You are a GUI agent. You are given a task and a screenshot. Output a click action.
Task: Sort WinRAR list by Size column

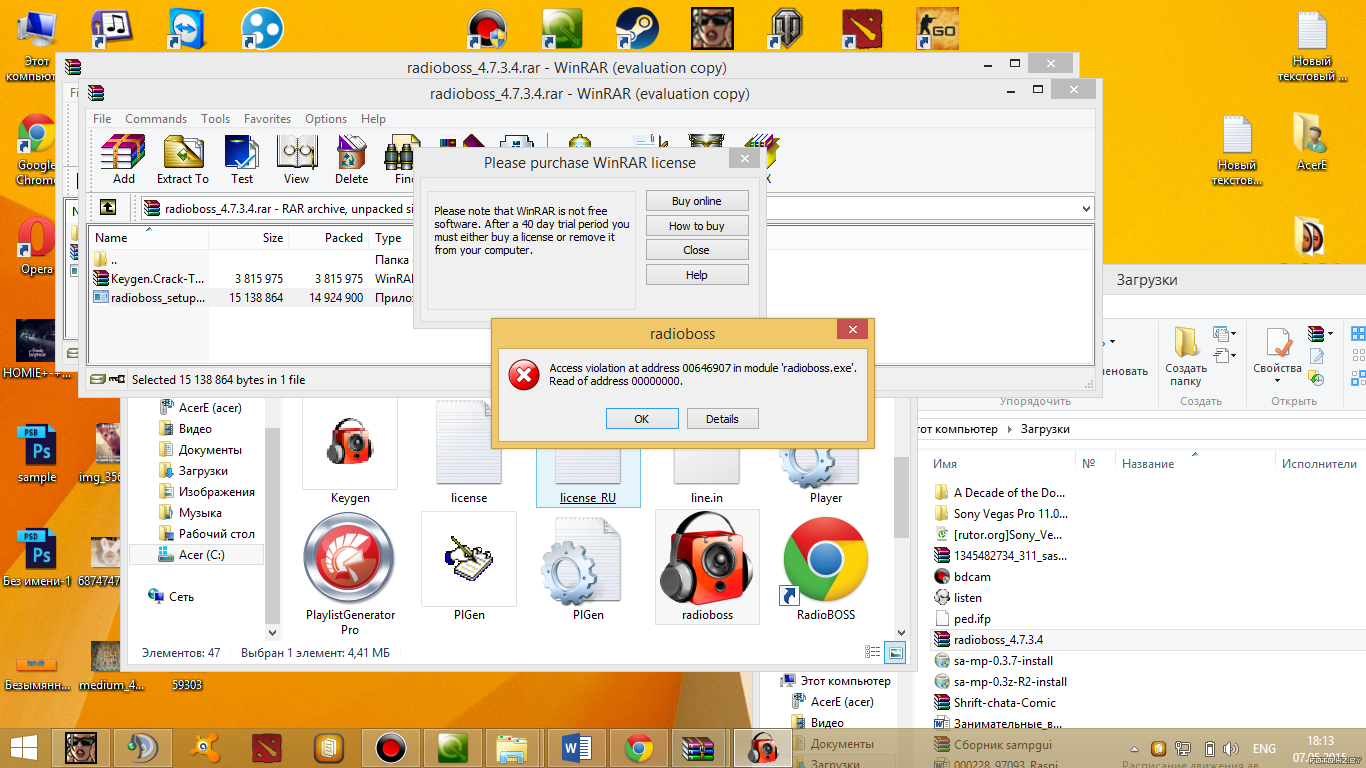click(248, 238)
